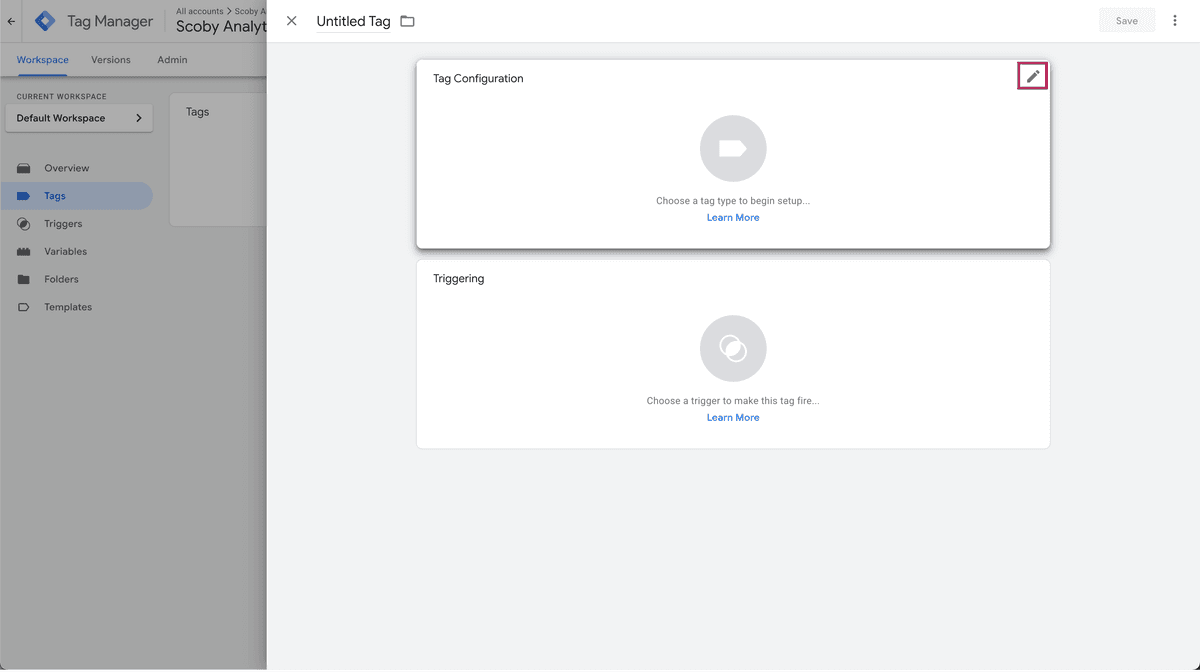Click the back arrow in the header
Viewport: 1200px width, 672px height.
coord(12,21)
